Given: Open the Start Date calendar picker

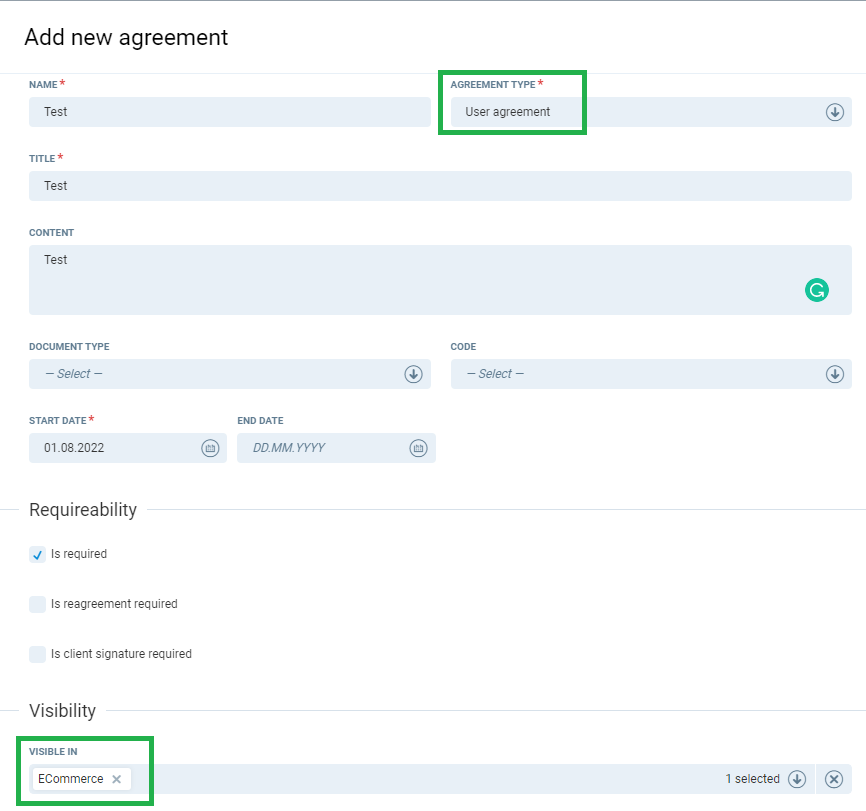Looking at the screenshot, I should (210, 448).
